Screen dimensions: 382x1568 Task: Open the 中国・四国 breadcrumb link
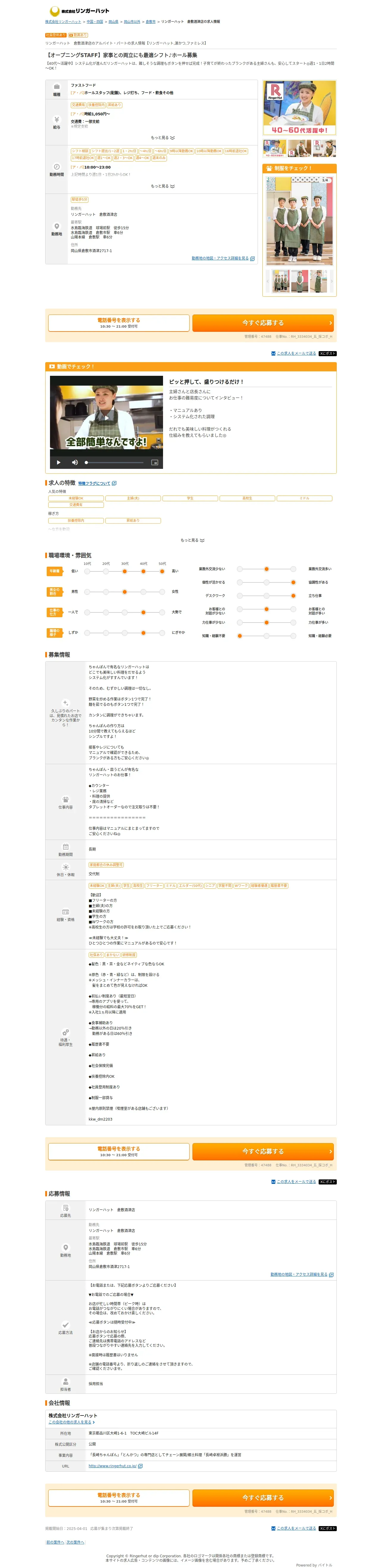coord(94,22)
